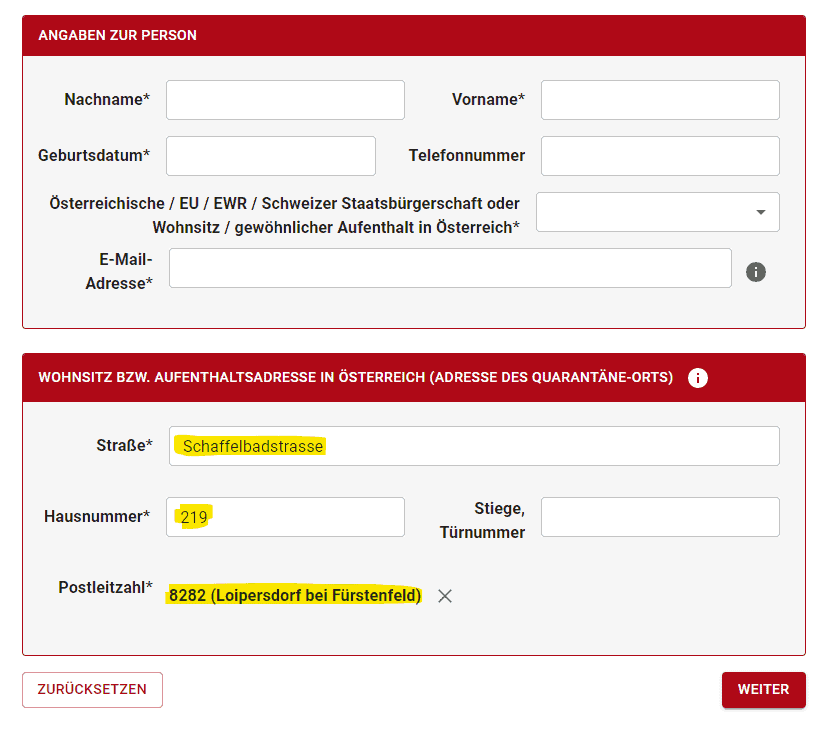
Task: Clear the selected Postleitzahl with X icon
Action: click(445, 596)
